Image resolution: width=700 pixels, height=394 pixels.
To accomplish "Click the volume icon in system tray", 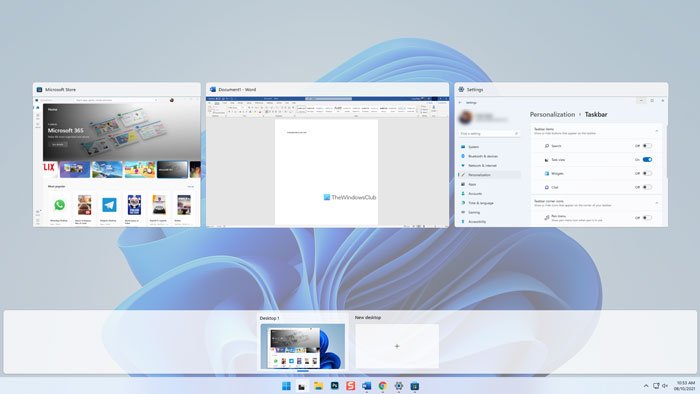I will (665, 386).
